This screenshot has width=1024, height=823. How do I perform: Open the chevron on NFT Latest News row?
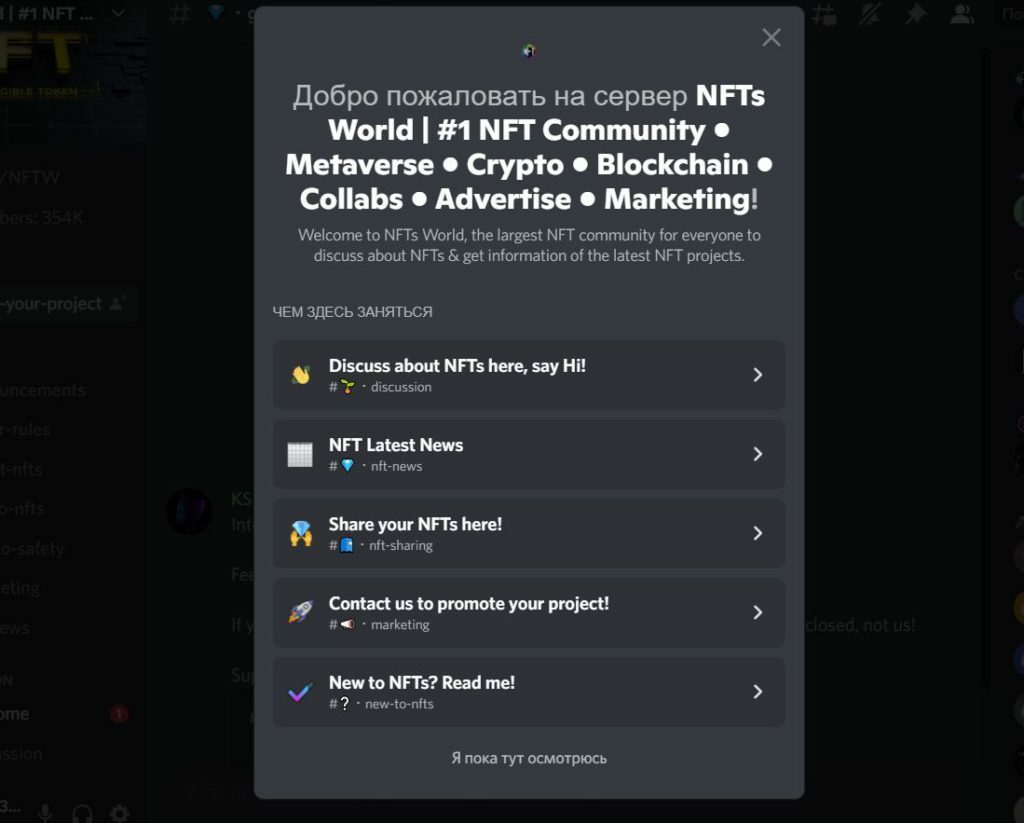[x=758, y=454]
